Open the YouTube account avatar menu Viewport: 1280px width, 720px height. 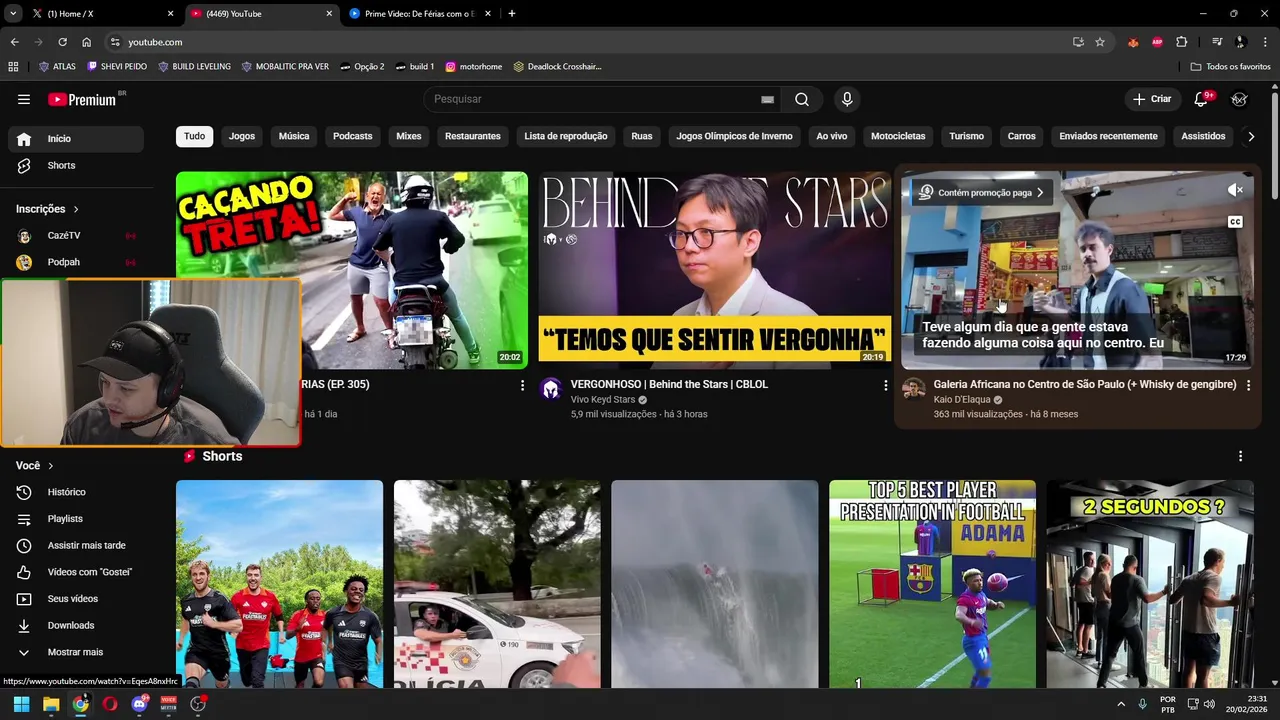click(x=1239, y=99)
